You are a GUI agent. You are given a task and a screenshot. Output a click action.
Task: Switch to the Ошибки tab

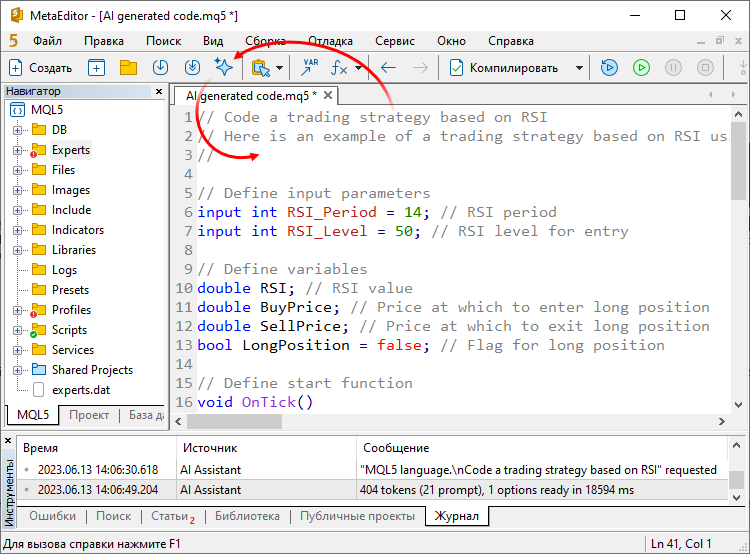(52, 516)
